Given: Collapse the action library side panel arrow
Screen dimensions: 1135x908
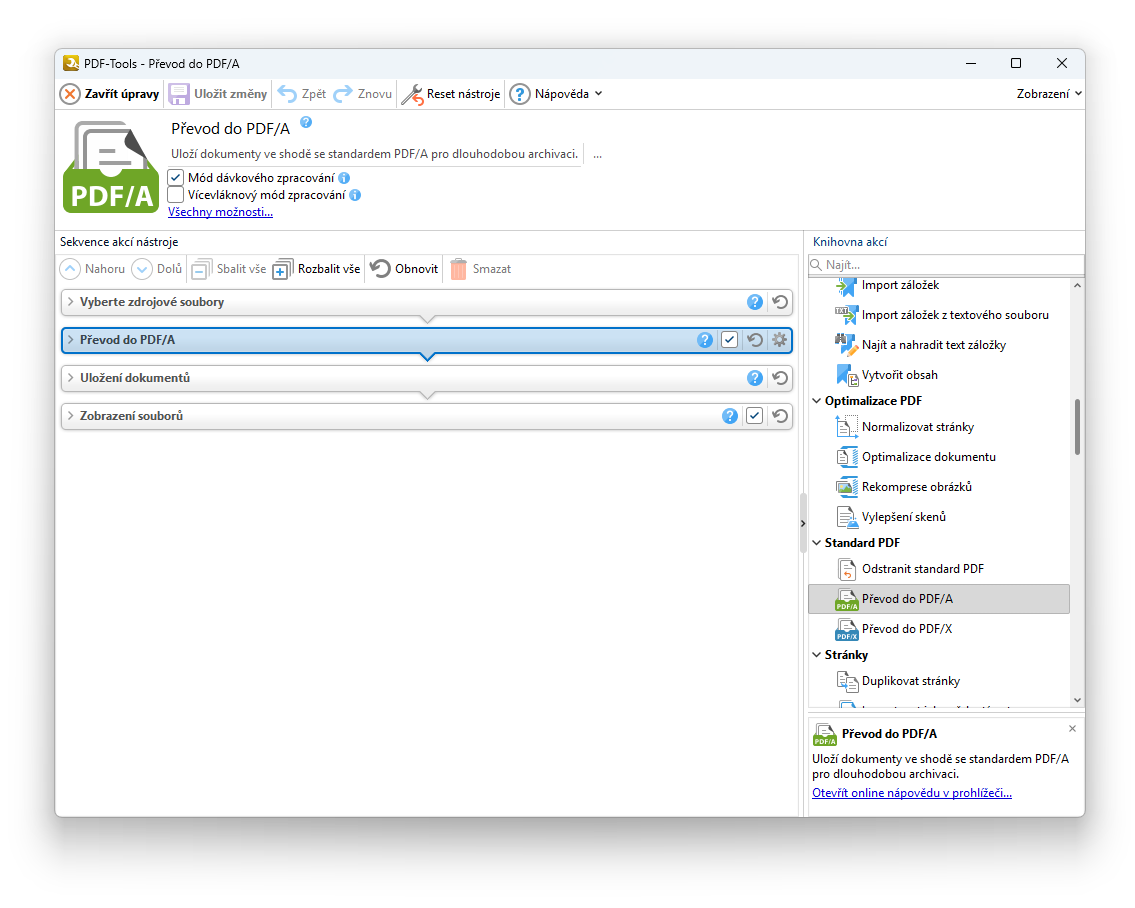Looking at the screenshot, I should pyautogui.click(x=803, y=524).
